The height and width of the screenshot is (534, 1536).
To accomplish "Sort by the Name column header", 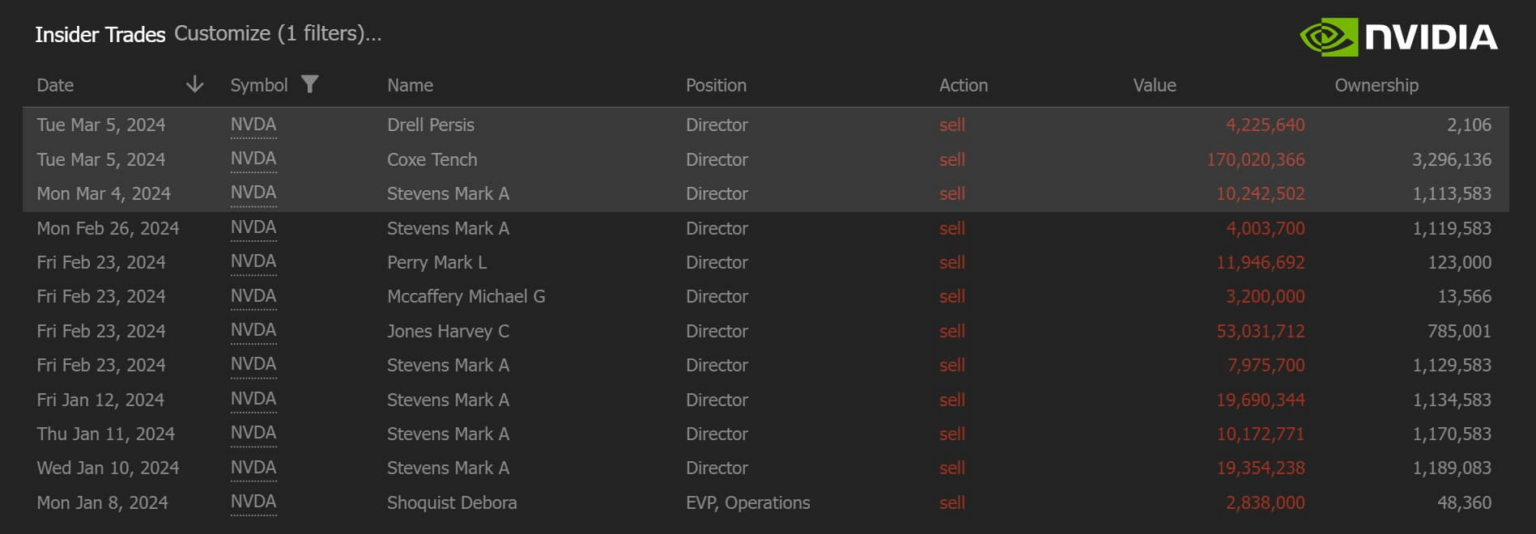I will tap(410, 85).
